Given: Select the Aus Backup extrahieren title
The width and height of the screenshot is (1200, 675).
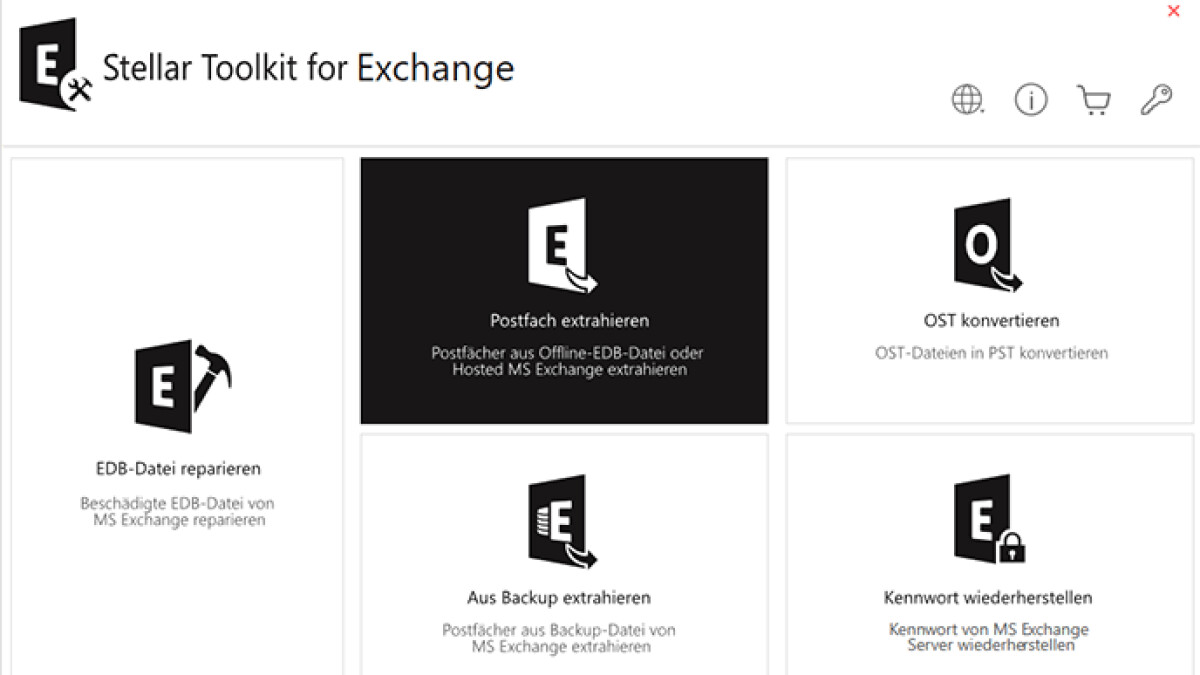Looking at the screenshot, I should point(559,598).
